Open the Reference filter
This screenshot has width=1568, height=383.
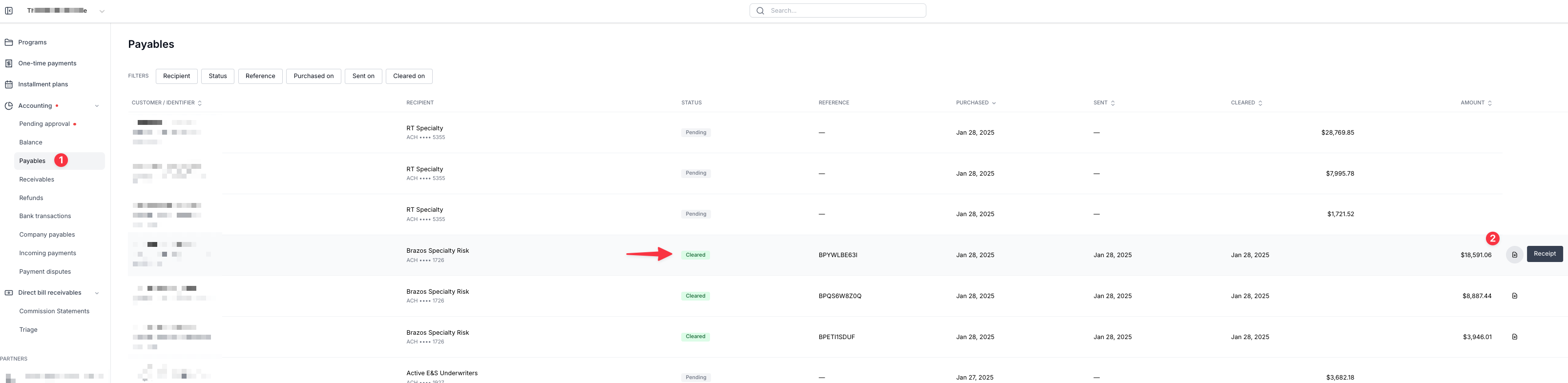click(260, 76)
